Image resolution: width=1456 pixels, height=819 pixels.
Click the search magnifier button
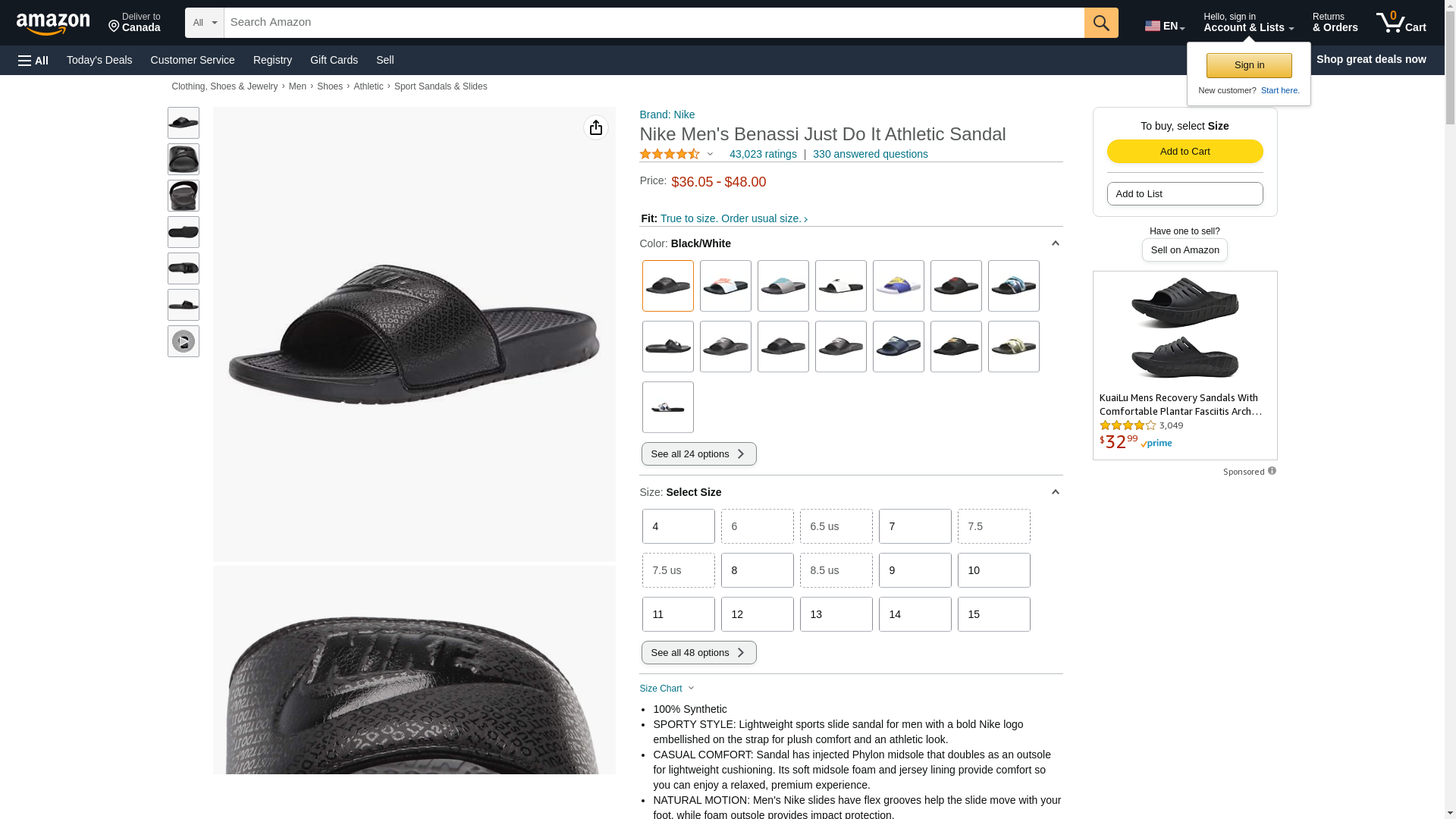[1100, 23]
